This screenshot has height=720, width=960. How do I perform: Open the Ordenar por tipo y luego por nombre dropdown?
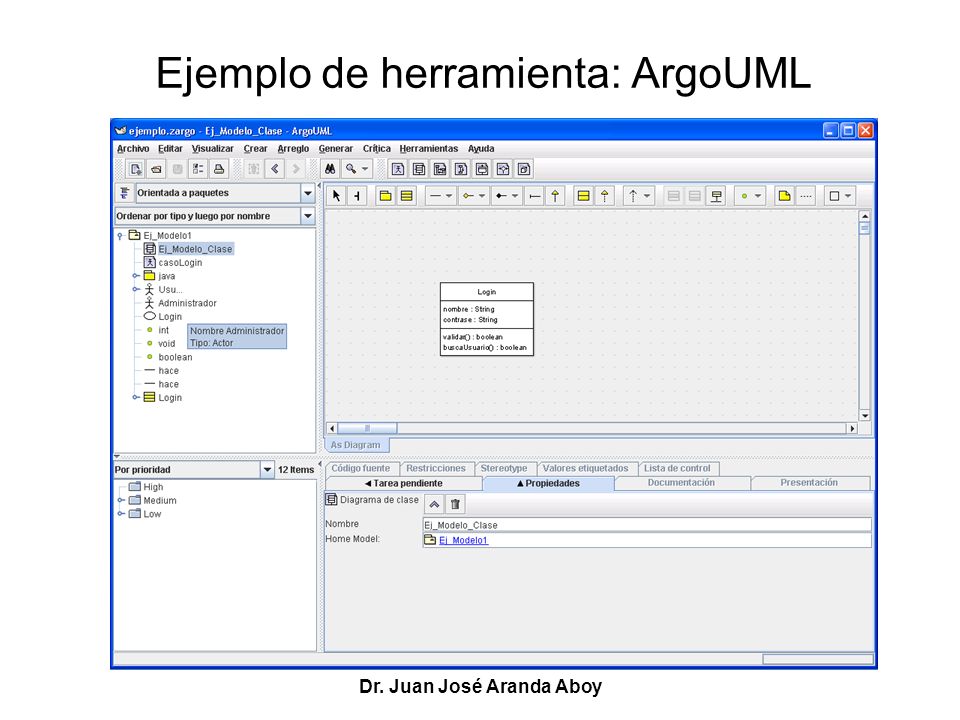point(308,216)
